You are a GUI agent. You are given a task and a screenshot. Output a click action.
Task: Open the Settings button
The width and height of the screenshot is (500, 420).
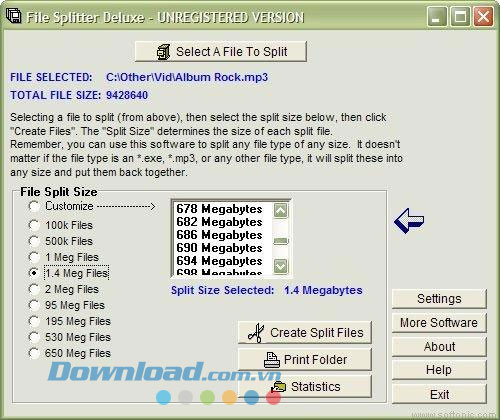(x=439, y=299)
